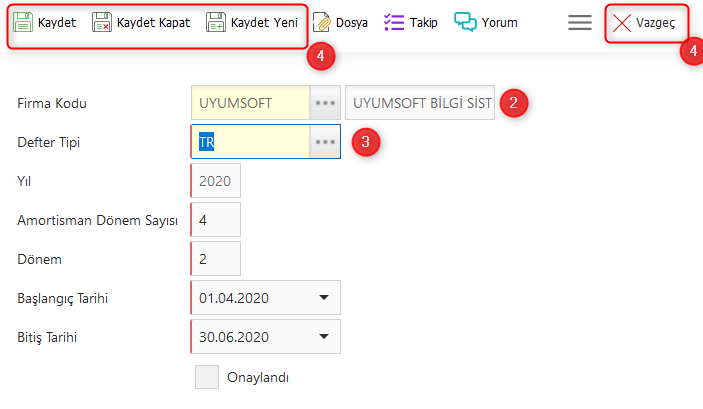
Task: Click the Firma Kodu input field
Action: tap(250, 102)
